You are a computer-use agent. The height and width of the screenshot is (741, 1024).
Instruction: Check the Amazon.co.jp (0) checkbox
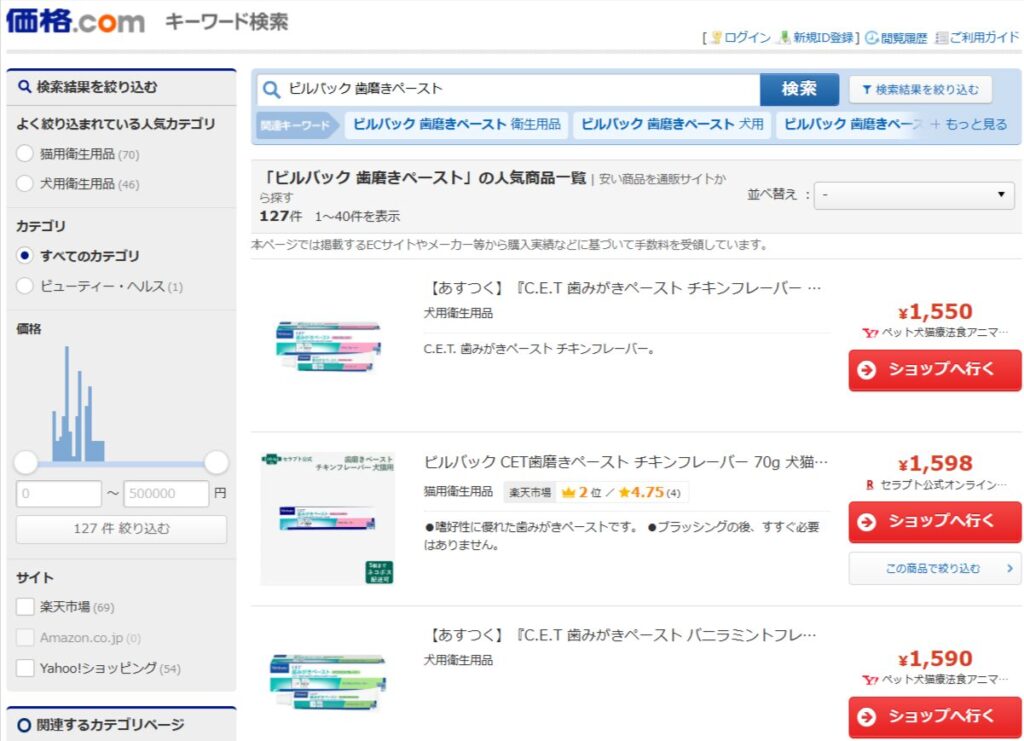(25, 638)
